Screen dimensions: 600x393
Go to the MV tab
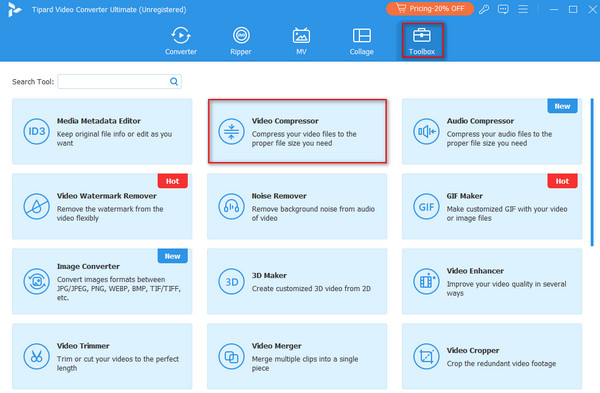[x=301, y=41]
